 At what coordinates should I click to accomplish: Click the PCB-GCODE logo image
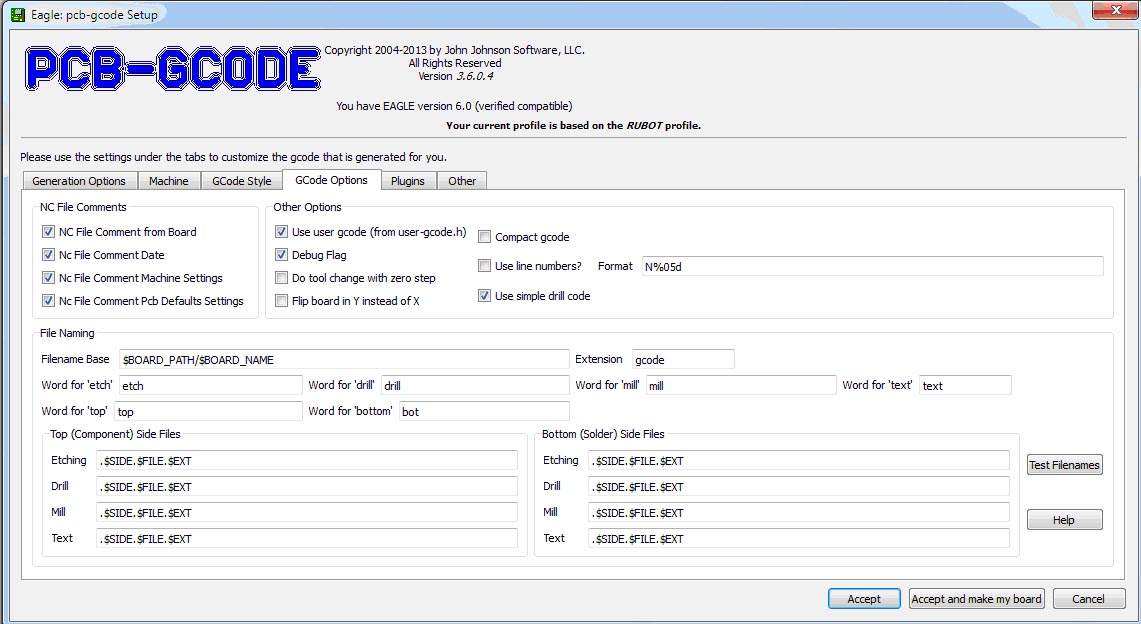pyautogui.click(x=172, y=68)
